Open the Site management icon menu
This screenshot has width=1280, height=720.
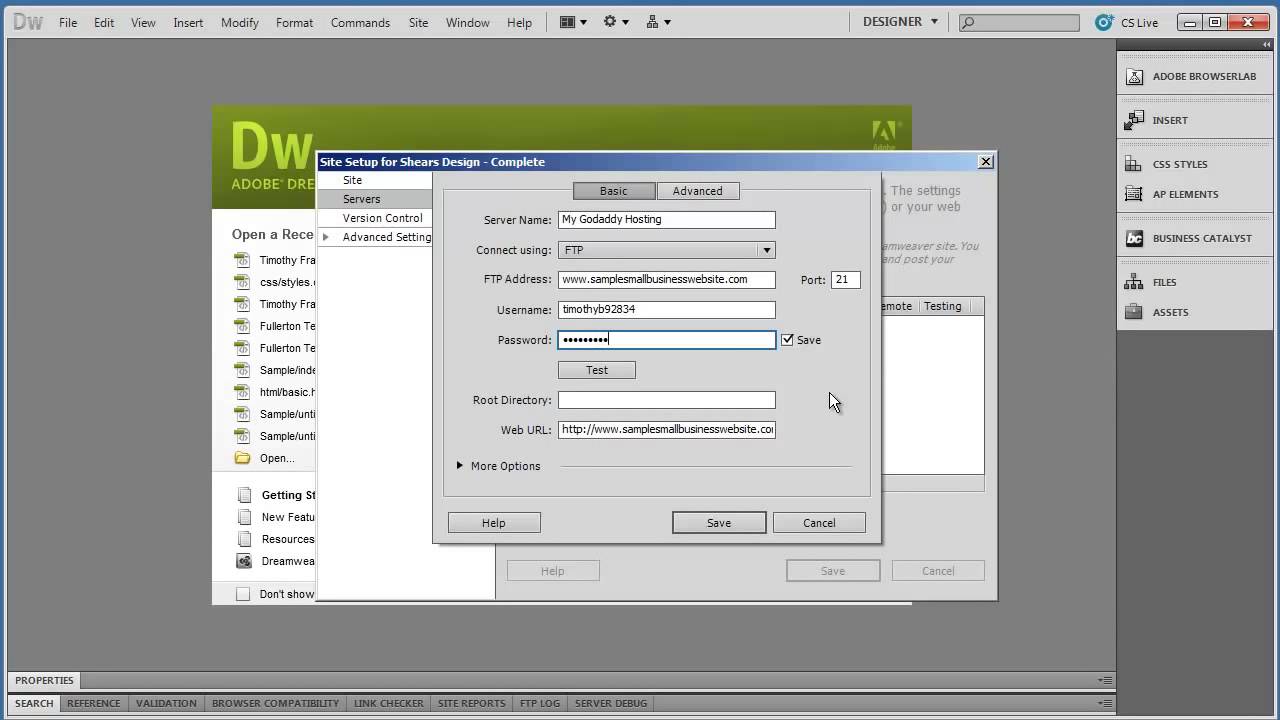click(x=659, y=22)
